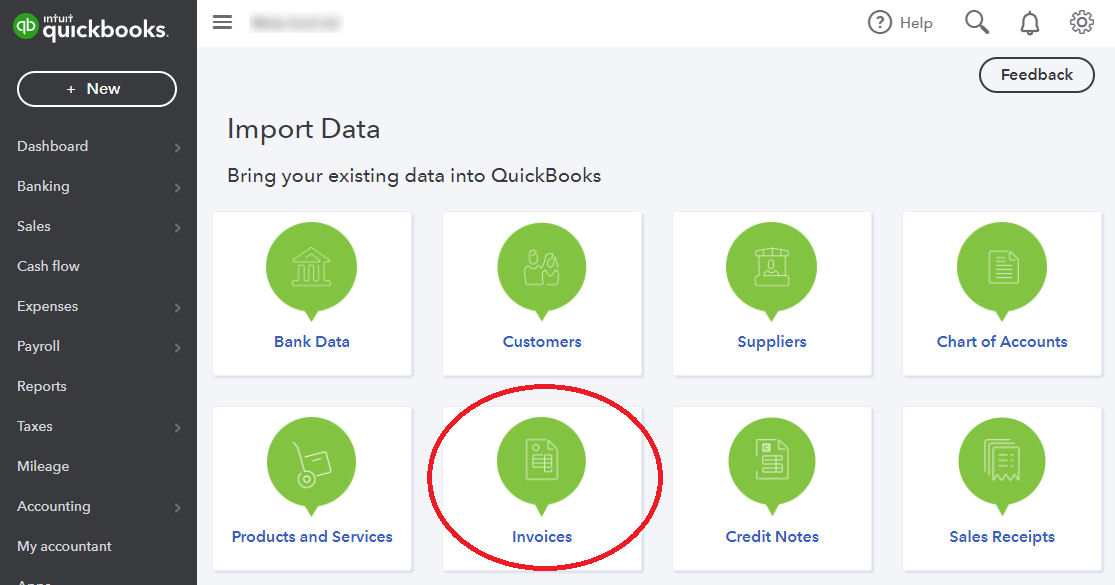This screenshot has width=1115, height=585.
Task: Expand the Accounting sidebar chevron
Action: coord(177,508)
